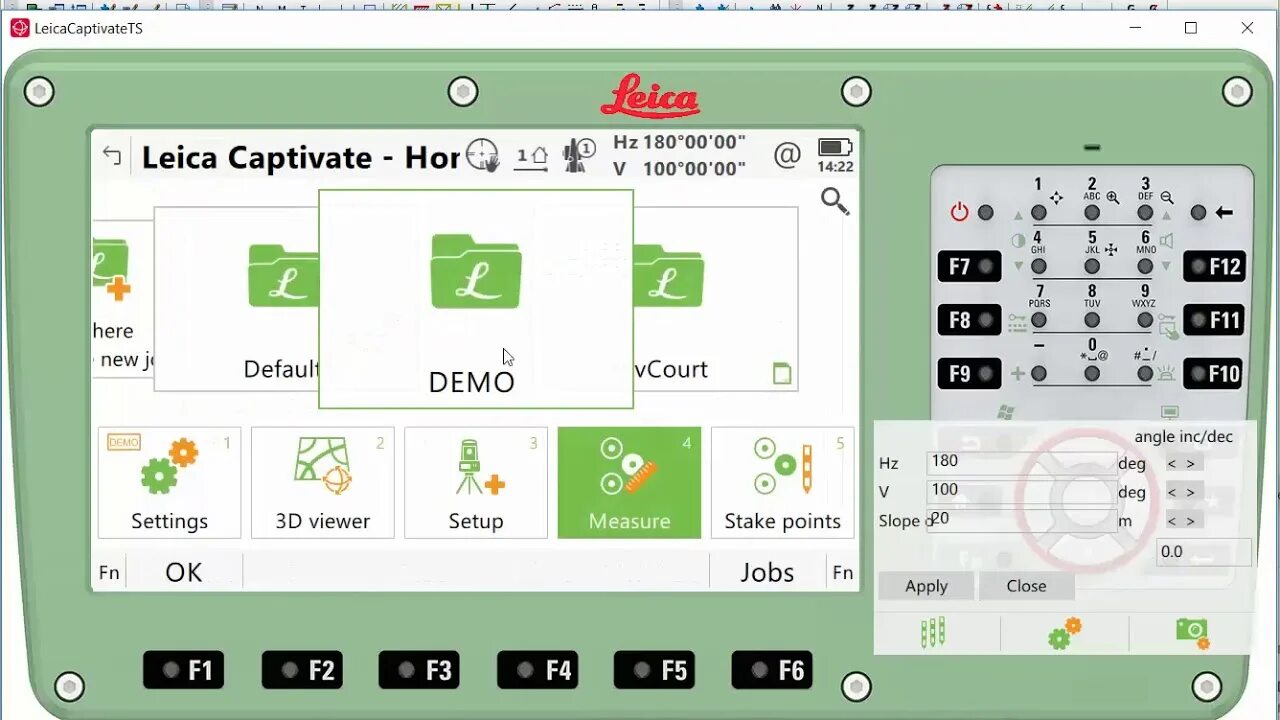Image resolution: width=1280 pixels, height=720 pixels.
Task: Tap keypad key 7 PQRS
Action: (x=1039, y=320)
